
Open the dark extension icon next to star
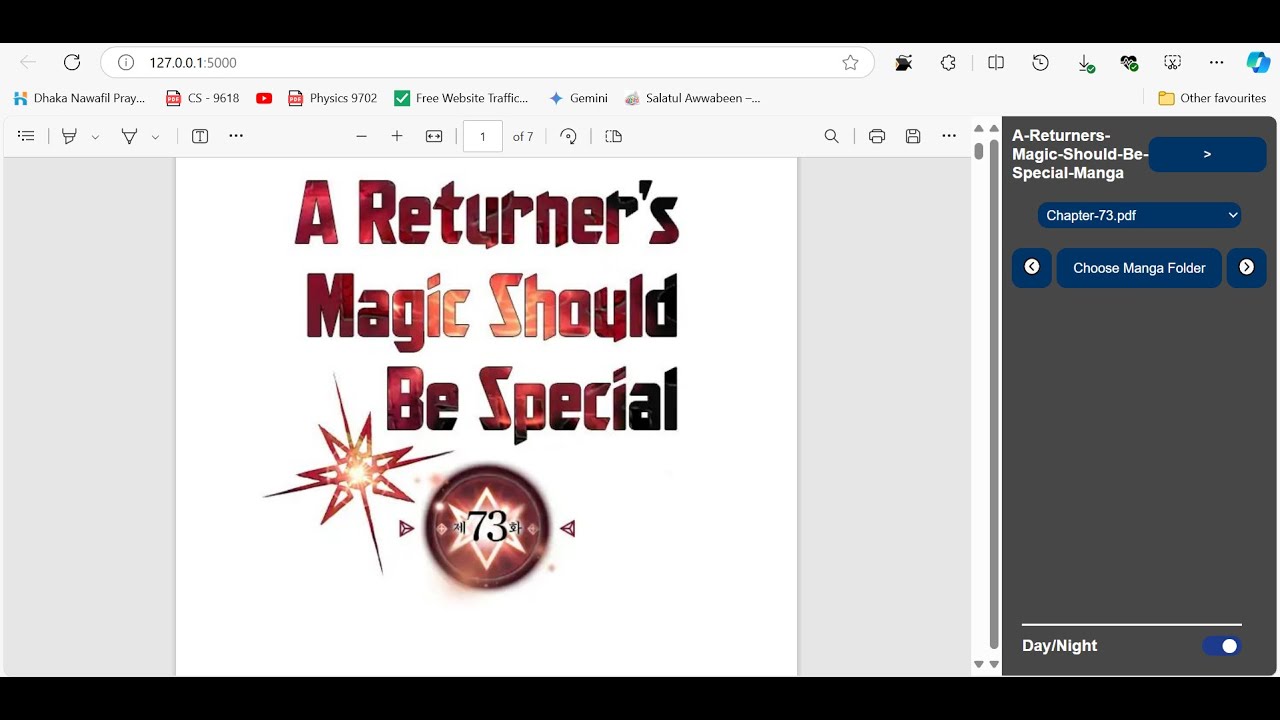click(x=904, y=62)
